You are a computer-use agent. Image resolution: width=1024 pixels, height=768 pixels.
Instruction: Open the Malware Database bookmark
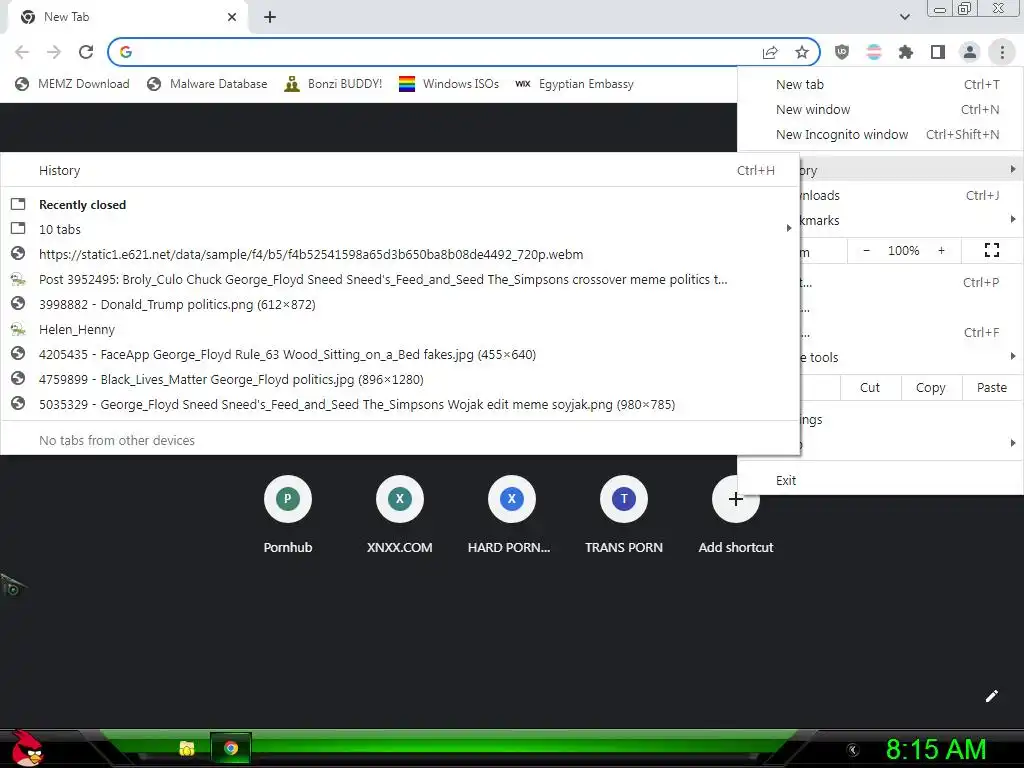[207, 84]
